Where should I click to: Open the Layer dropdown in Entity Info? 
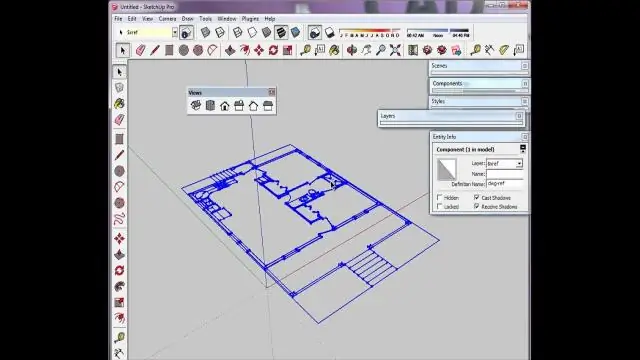click(x=519, y=163)
